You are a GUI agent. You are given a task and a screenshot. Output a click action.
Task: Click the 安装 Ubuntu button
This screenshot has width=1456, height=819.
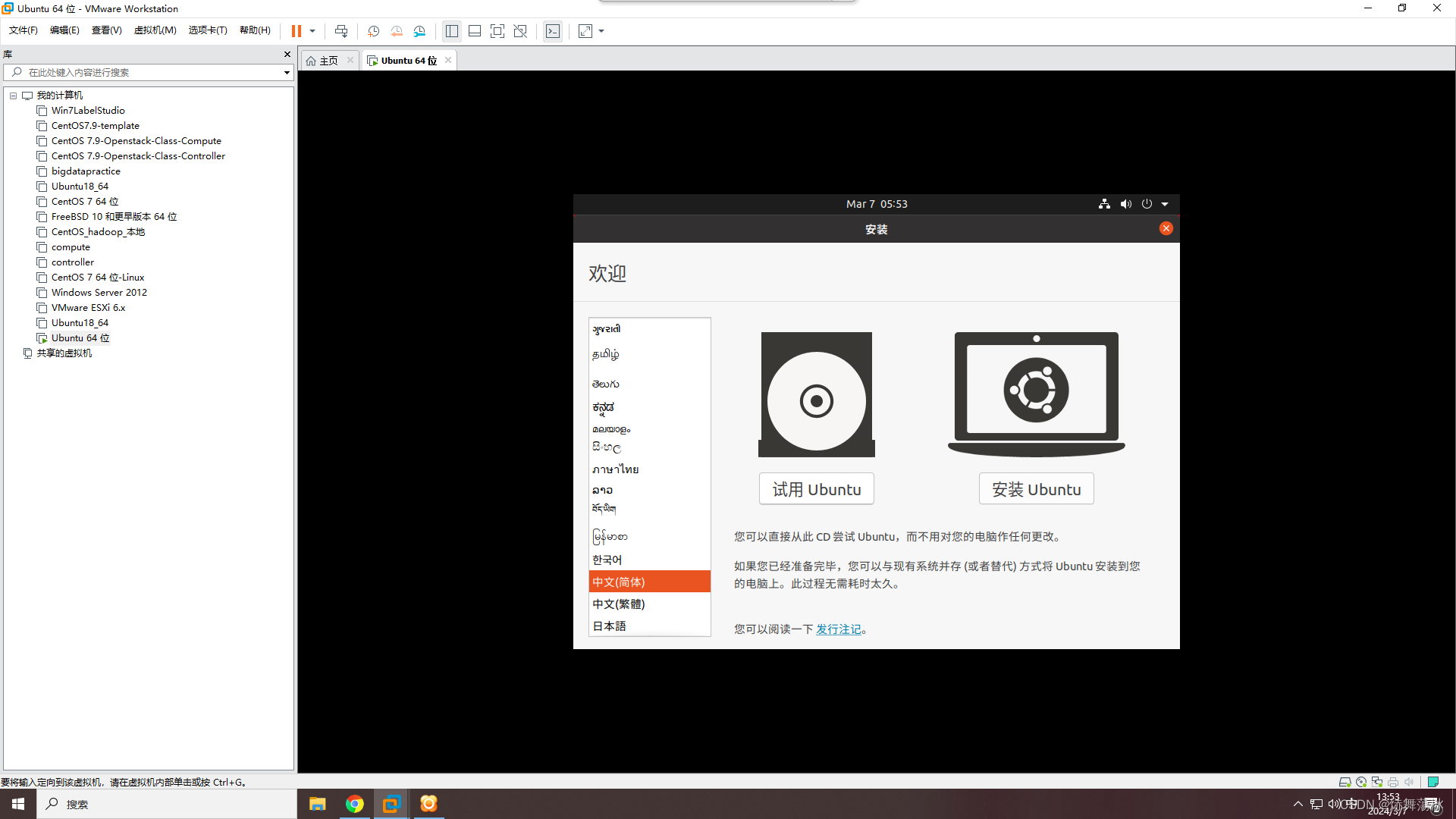pos(1037,489)
